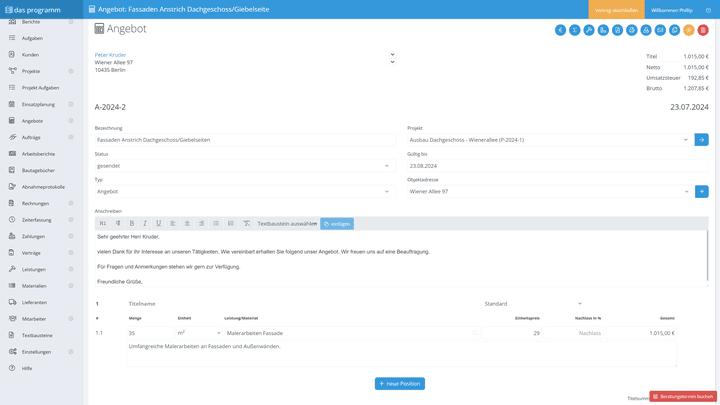This screenshot has width=720, height=405.
Task: Expand the Standard dropdown in position header
Action: [532, 304]
